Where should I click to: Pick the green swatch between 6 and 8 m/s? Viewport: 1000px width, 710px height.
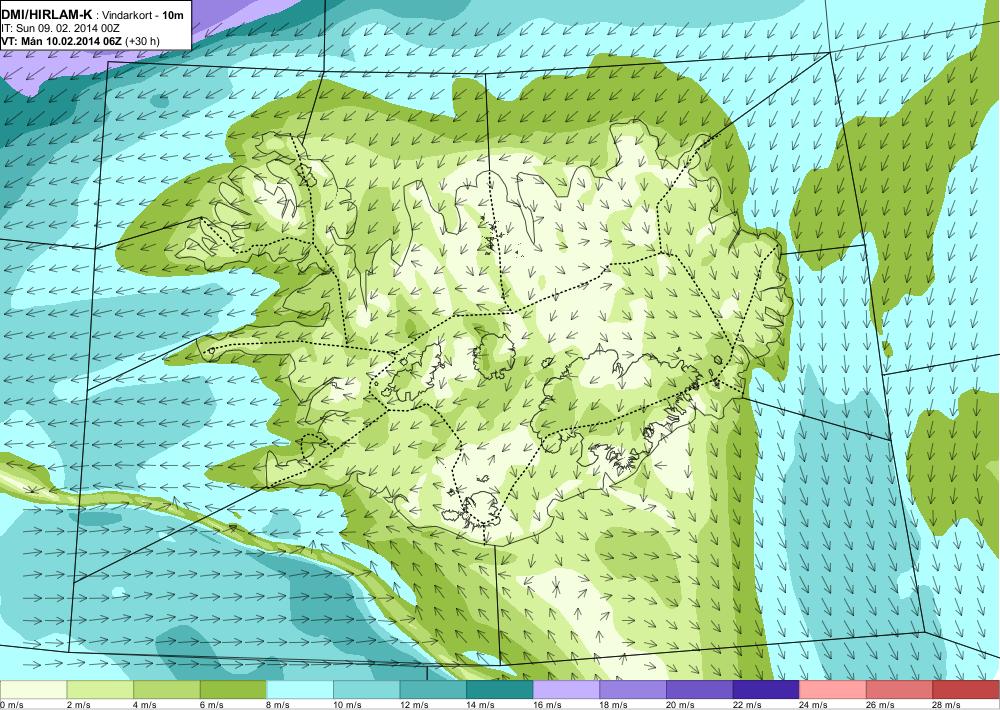233,690
